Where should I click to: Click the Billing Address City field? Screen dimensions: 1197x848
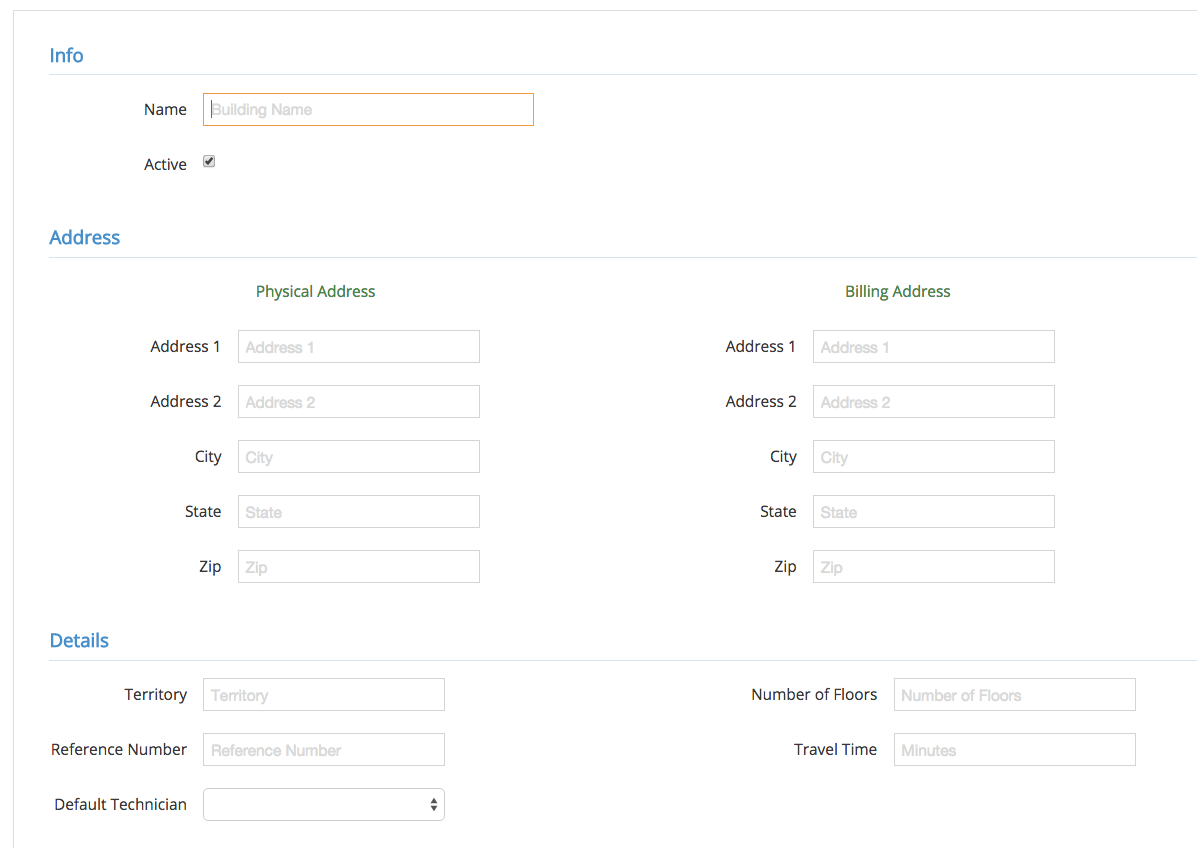(x=934, y=456)
